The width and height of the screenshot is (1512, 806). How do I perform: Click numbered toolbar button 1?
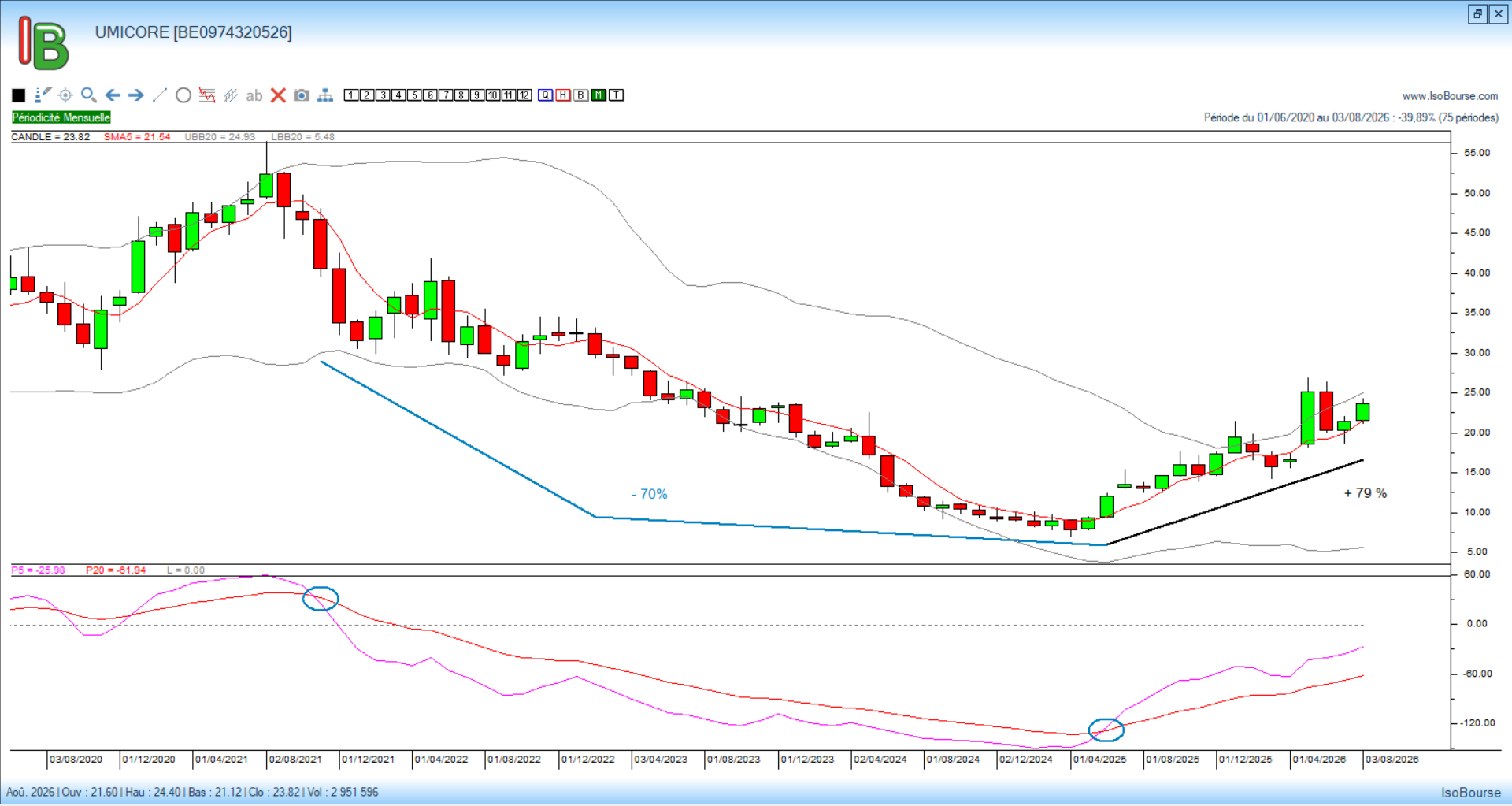[351, 95]
